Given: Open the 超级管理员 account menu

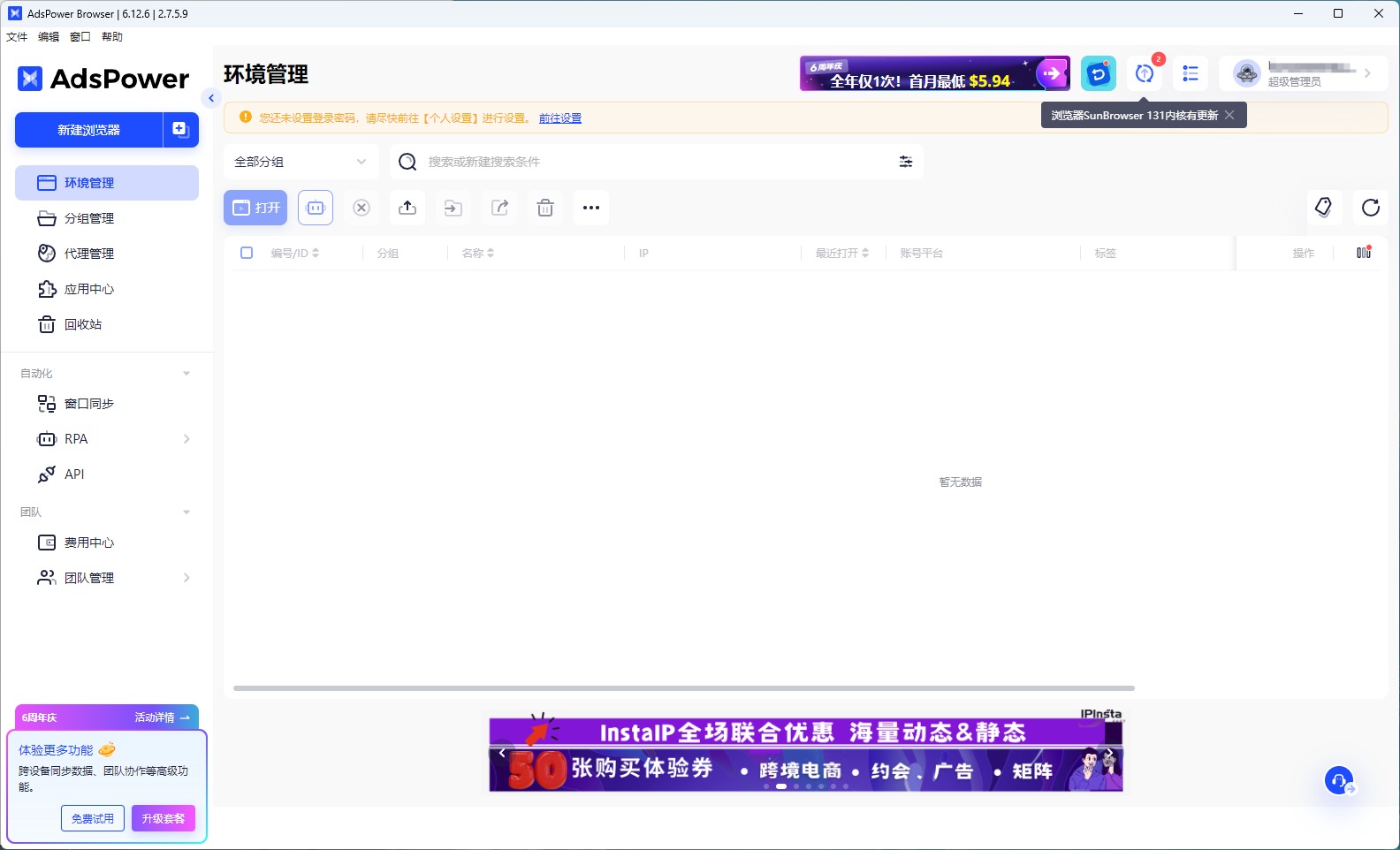Looking at the screenshot, I should (x=1304, y=73).
